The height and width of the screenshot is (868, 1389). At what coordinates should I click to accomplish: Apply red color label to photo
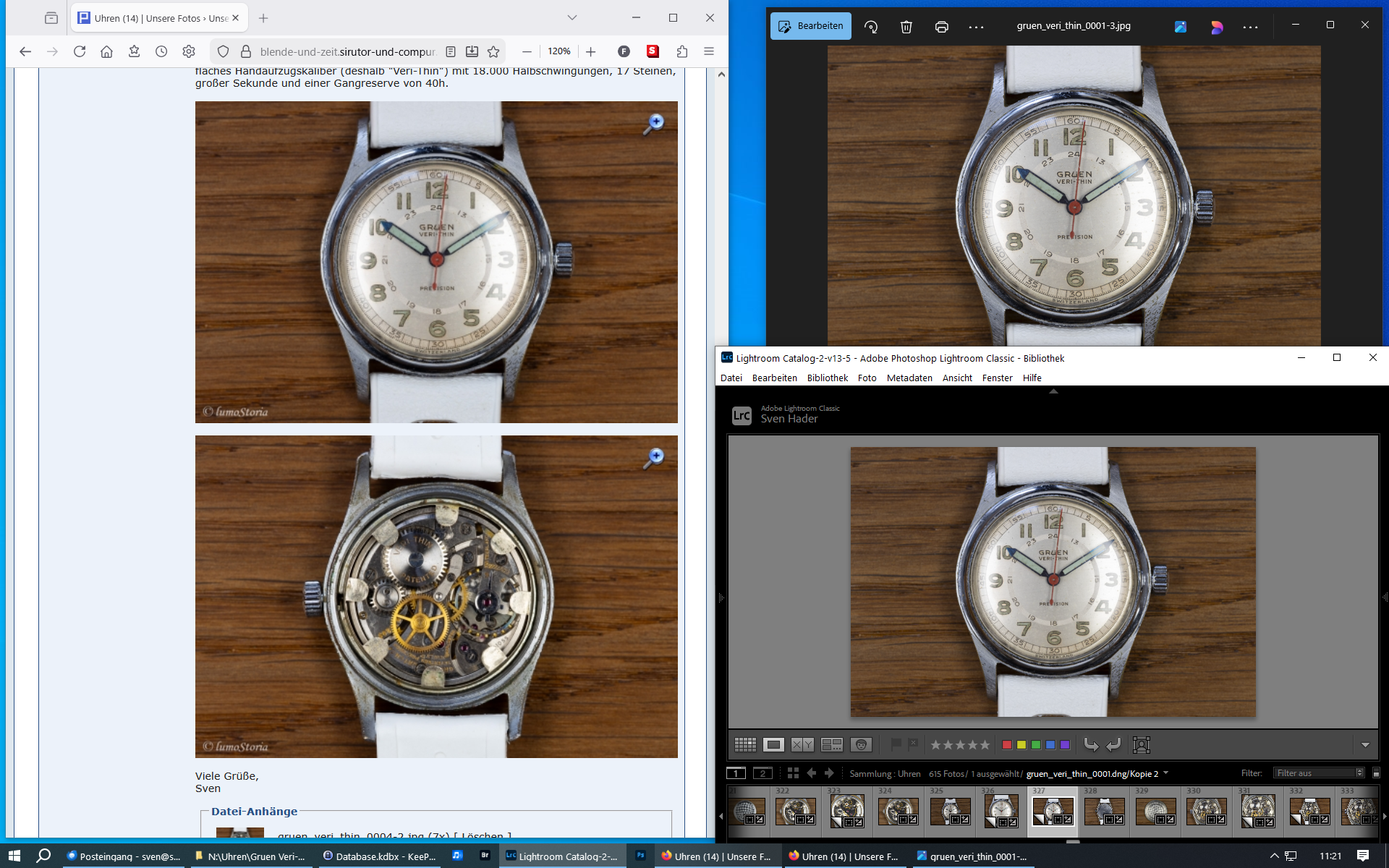pyautogui.click(x=1006, y=744)
